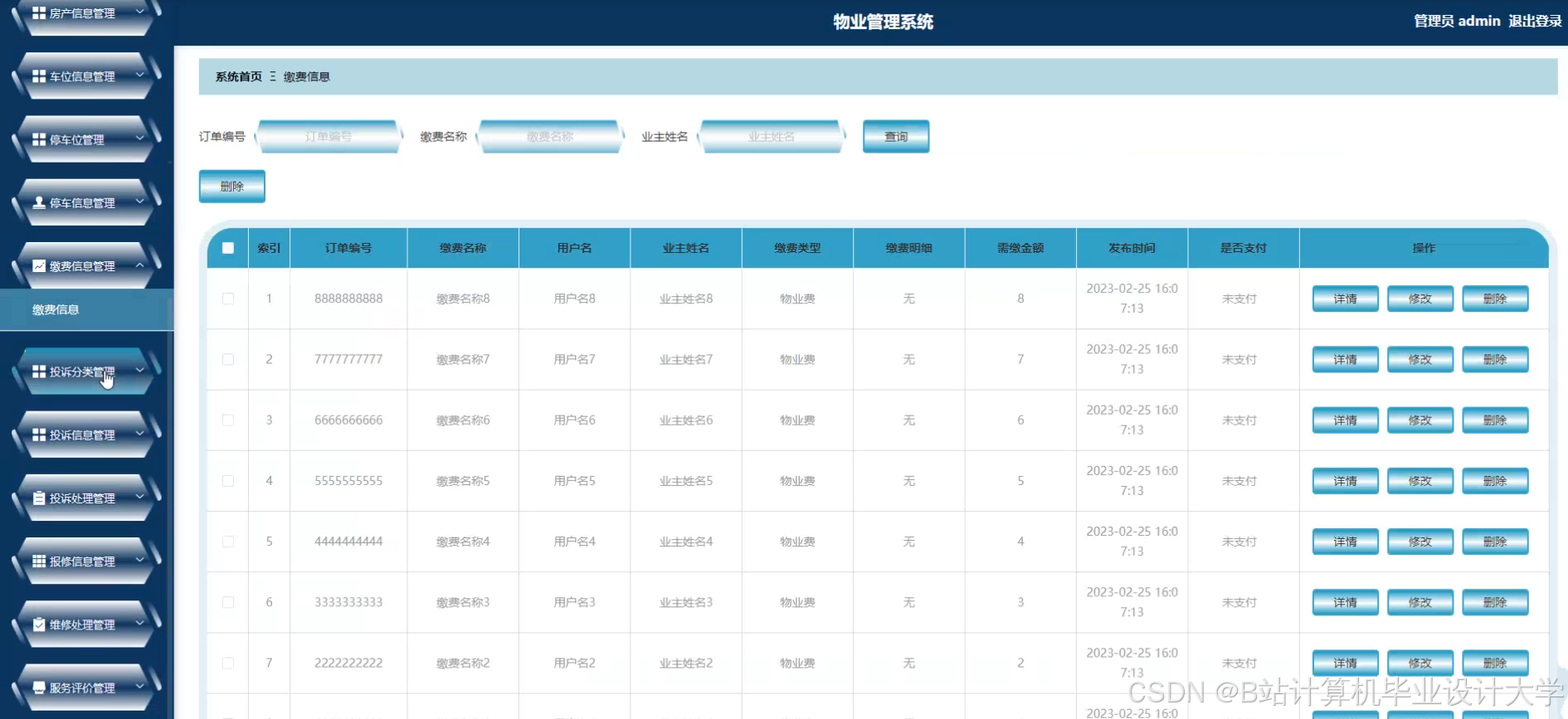Image resolution: width=1568 pixels, height=719 pixels.
Task: Click the checklist icon beside 维修处理管理
Action: click(39, 624)
